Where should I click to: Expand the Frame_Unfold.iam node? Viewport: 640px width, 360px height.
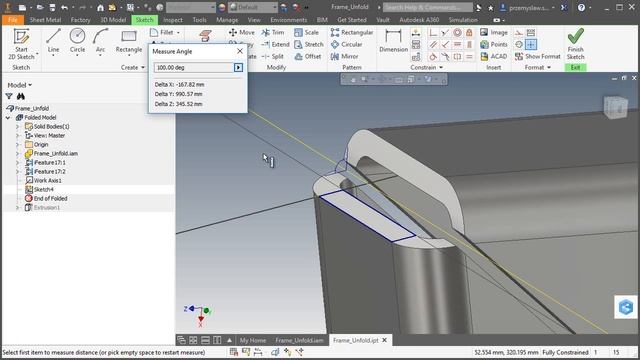coord(17,153)
